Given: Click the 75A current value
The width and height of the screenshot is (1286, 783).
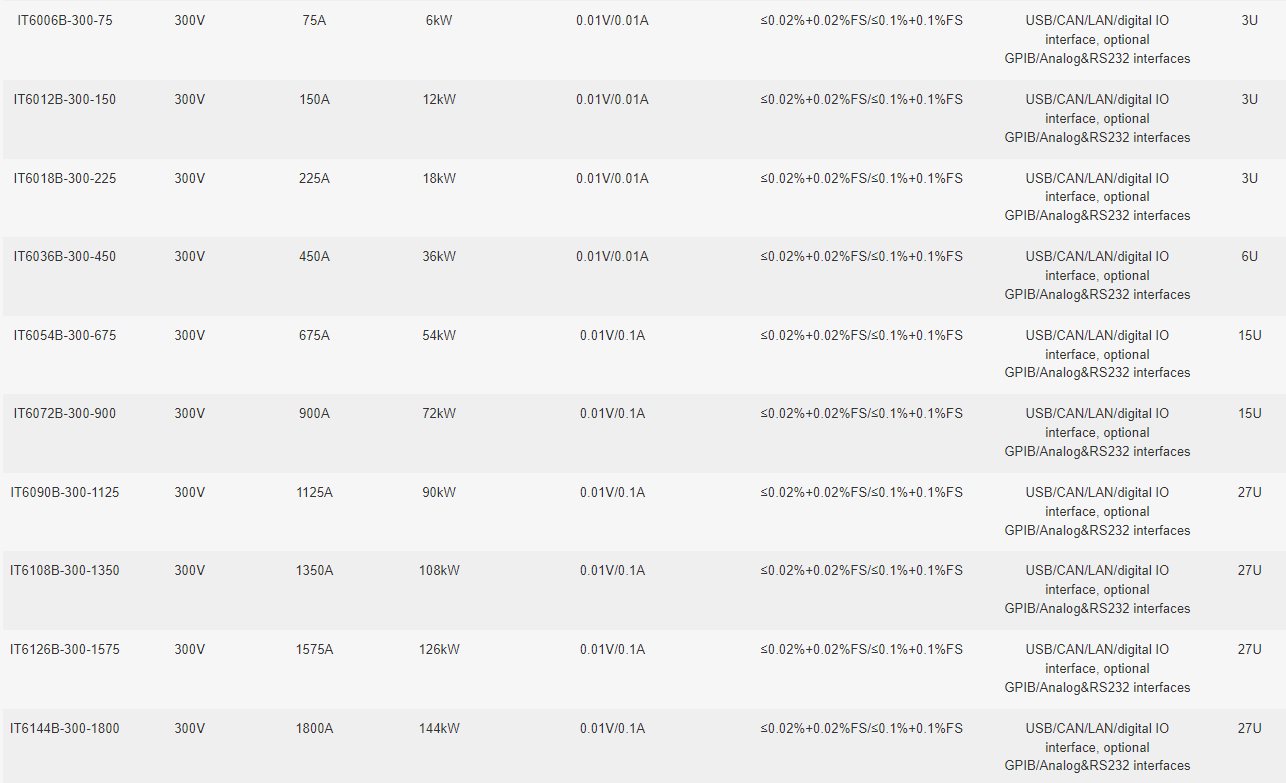Looking at the screenshot, I should click(314, 21).
